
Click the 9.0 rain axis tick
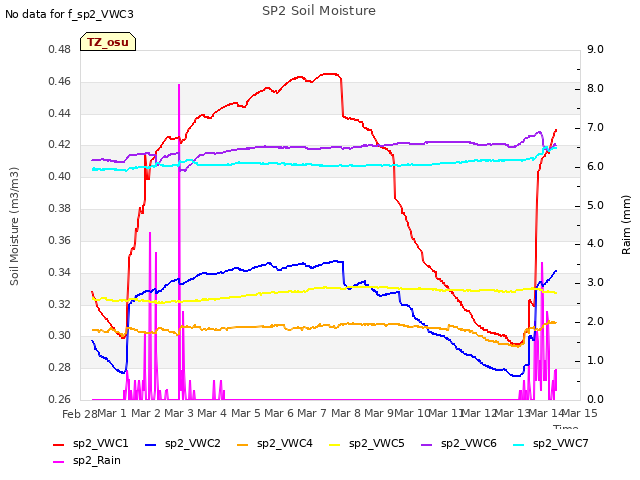click(x=595, y=49)
